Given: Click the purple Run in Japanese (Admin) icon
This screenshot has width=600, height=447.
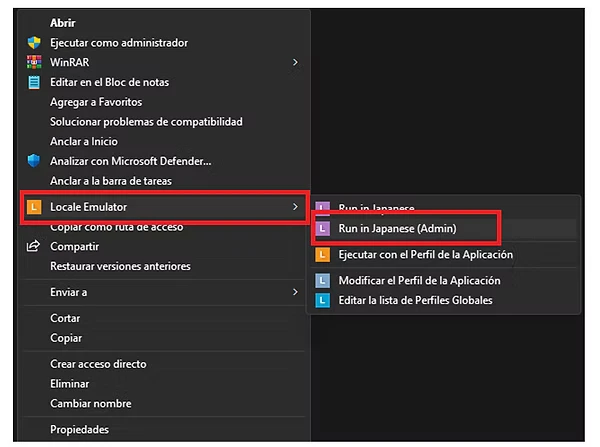Looking at the screenshot, I should tap(322, 229).
